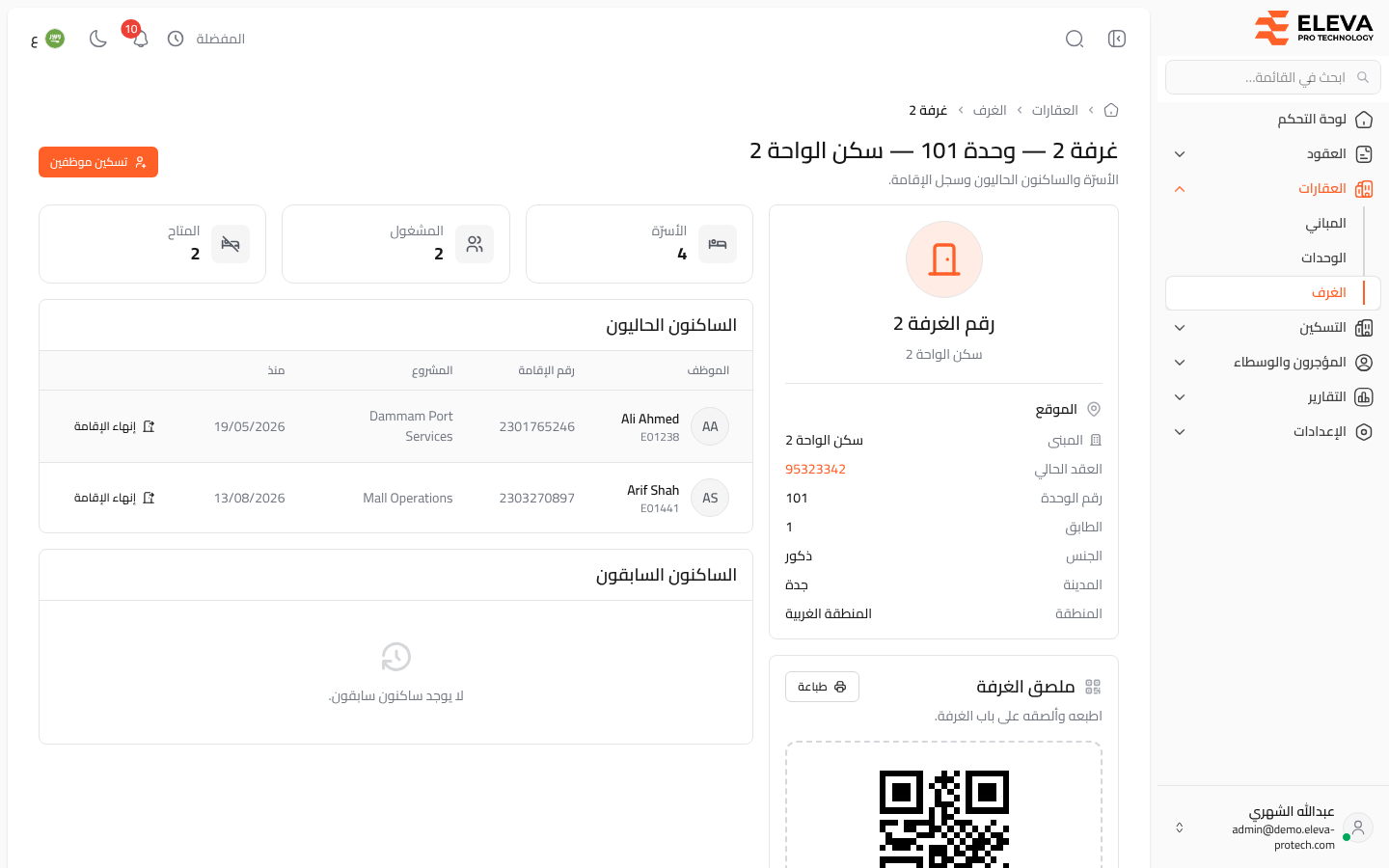Image resolution: width=1389 pixels, height=868 pixels.
Task: Click the room QR code image
Action: 944,819
